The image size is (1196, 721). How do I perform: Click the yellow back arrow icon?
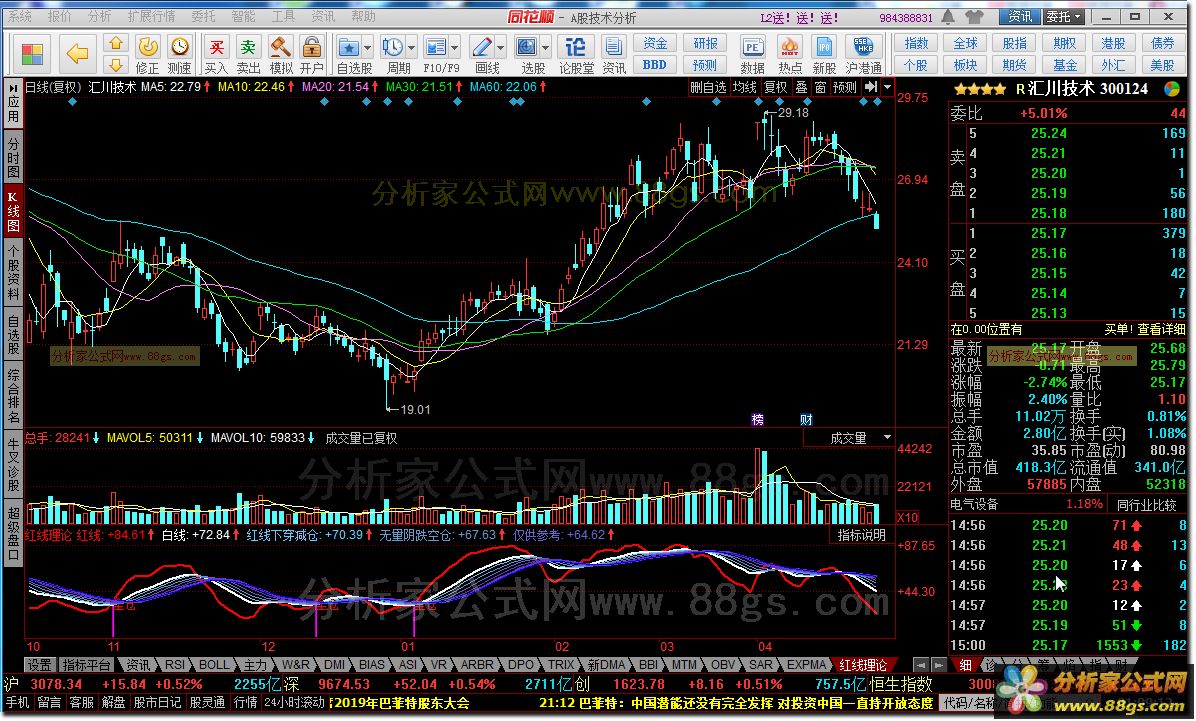pyautogui.click(x=77, y=53)
